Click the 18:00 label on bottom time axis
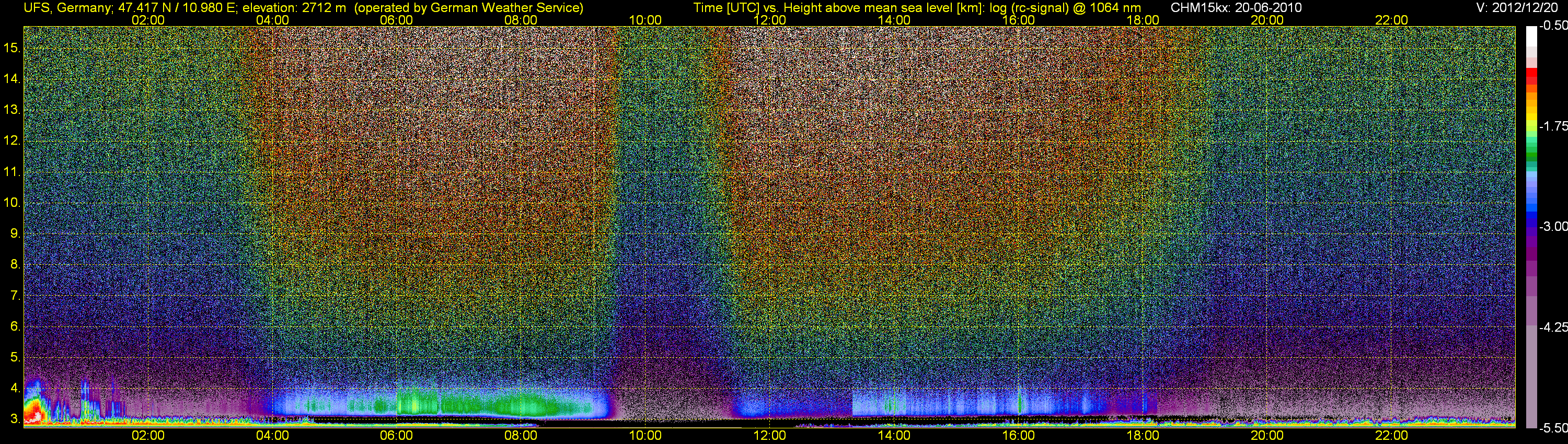 (x=1143, y=436)
